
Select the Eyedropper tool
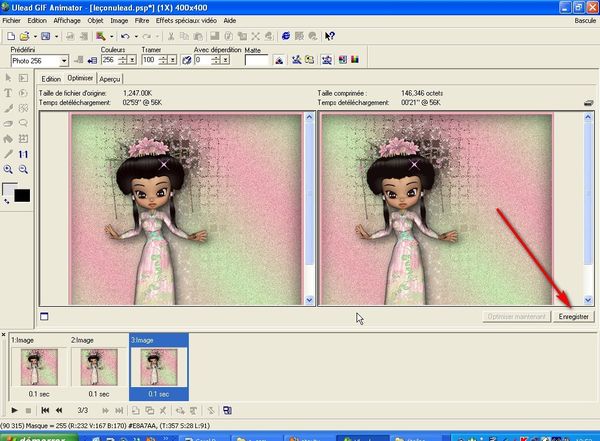tap(8, 154)
